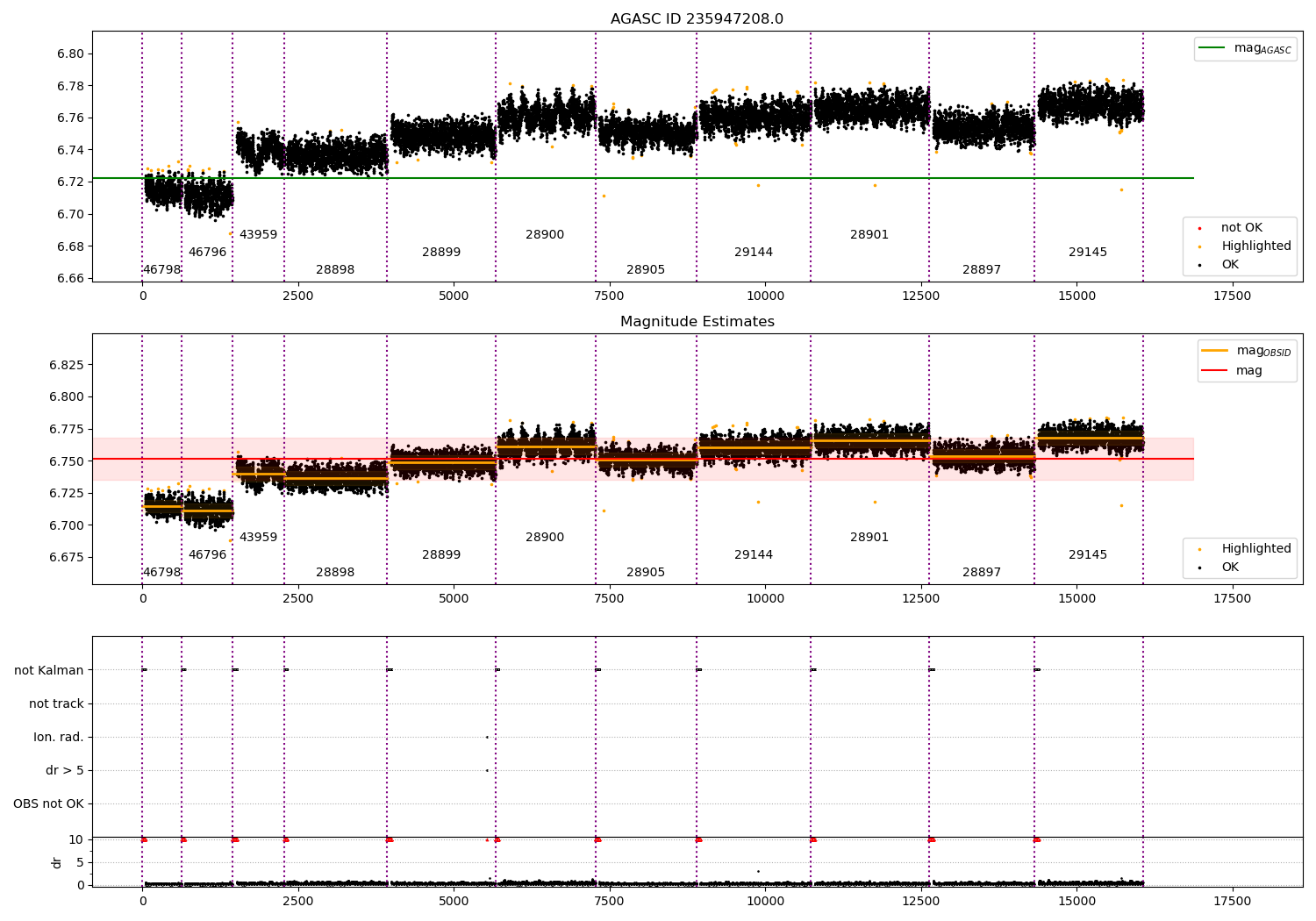Click obsid label 43959 in top plot
Screen dimensions: 1316x921
(x=258, y=235)
